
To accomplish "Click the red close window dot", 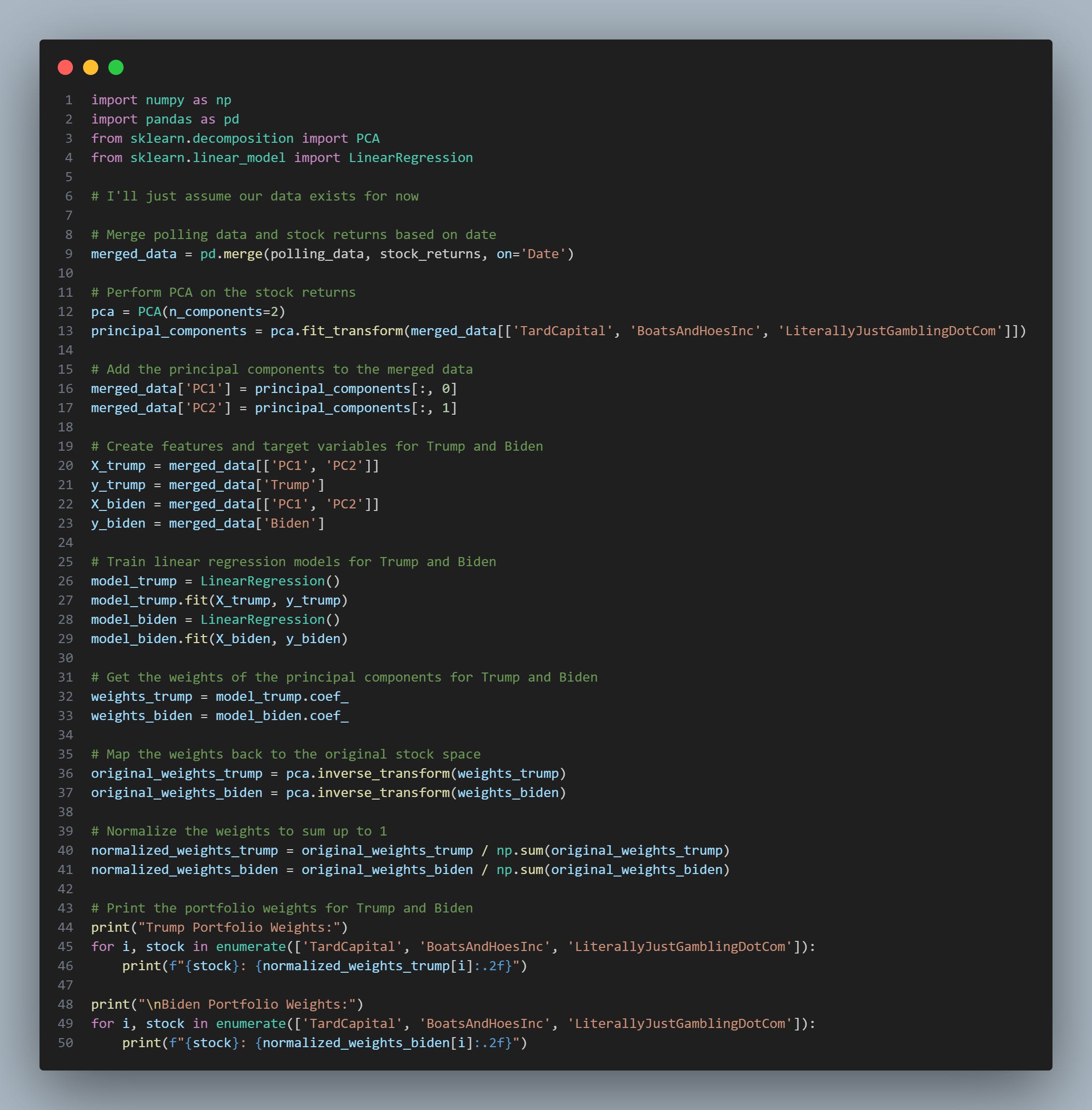I will click(x=65, y=68).
